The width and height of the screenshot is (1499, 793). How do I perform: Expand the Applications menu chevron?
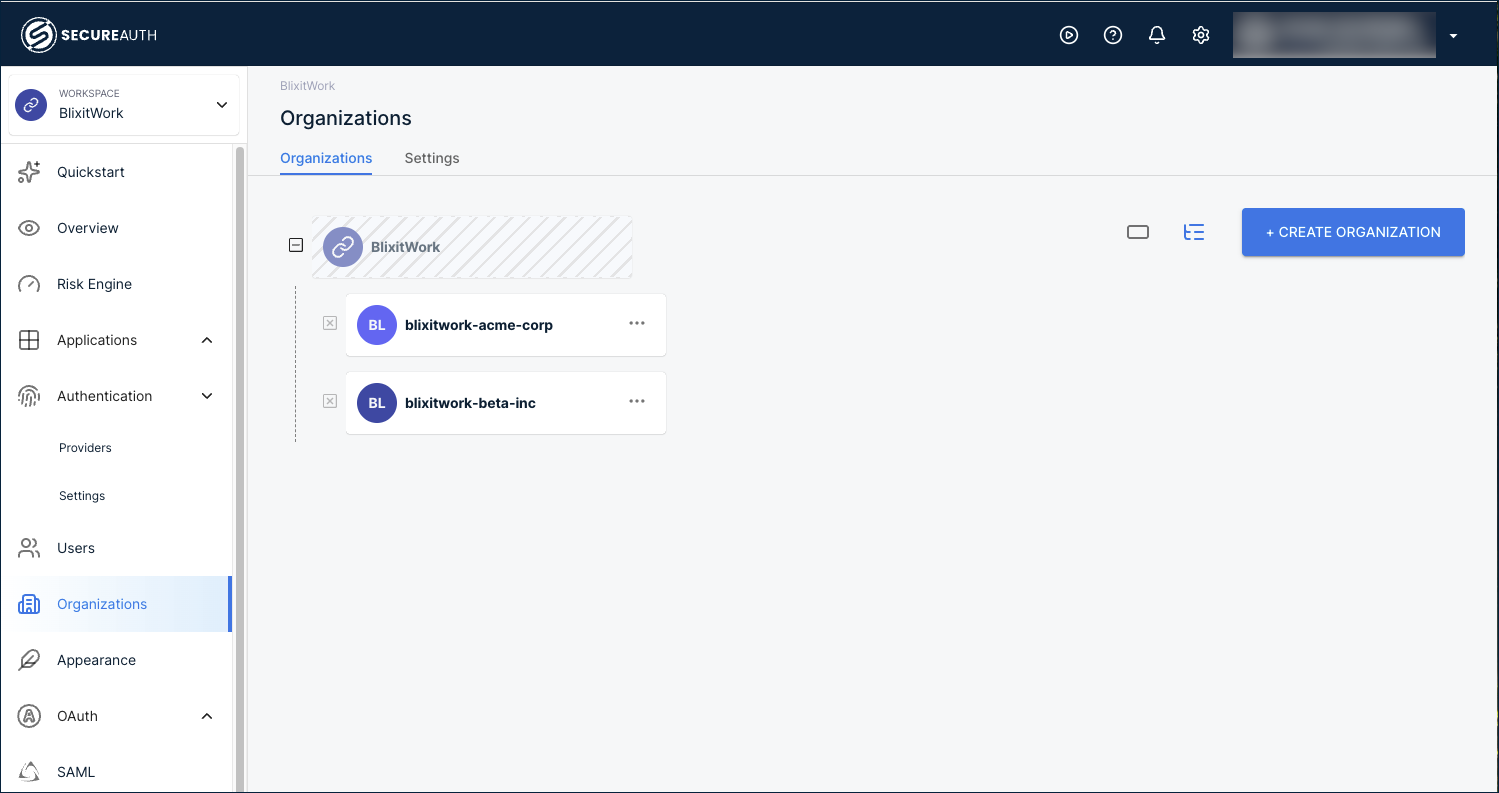[207, 340]
